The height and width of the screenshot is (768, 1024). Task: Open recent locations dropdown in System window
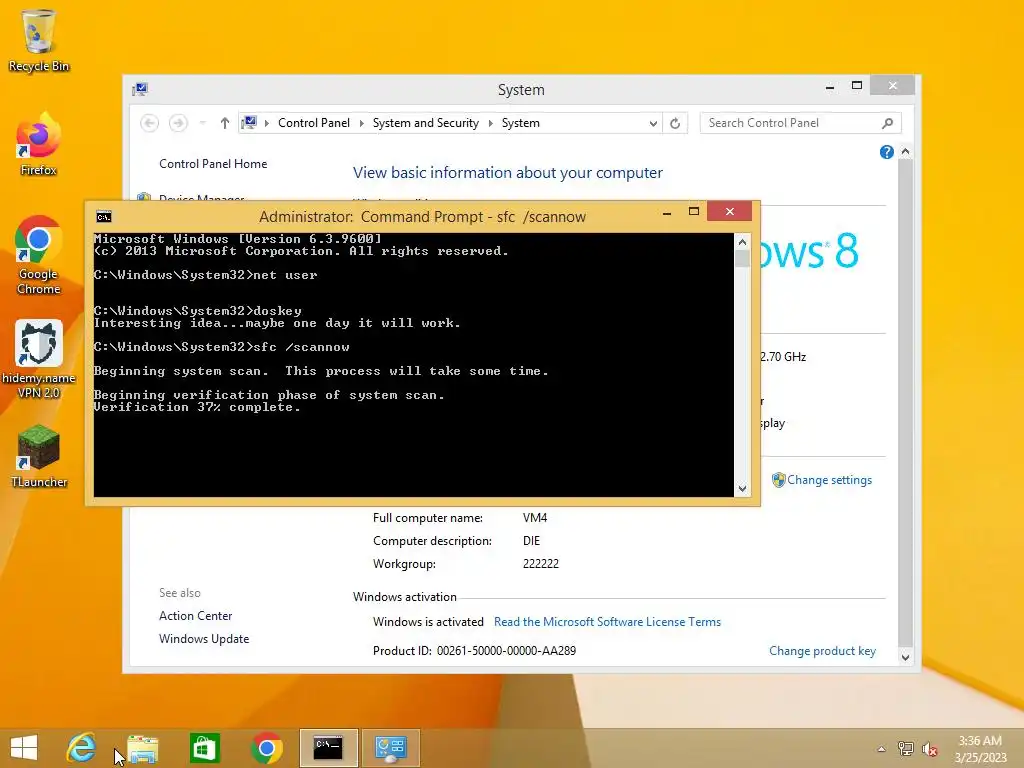pyautogui.click(x=202, y=123)
